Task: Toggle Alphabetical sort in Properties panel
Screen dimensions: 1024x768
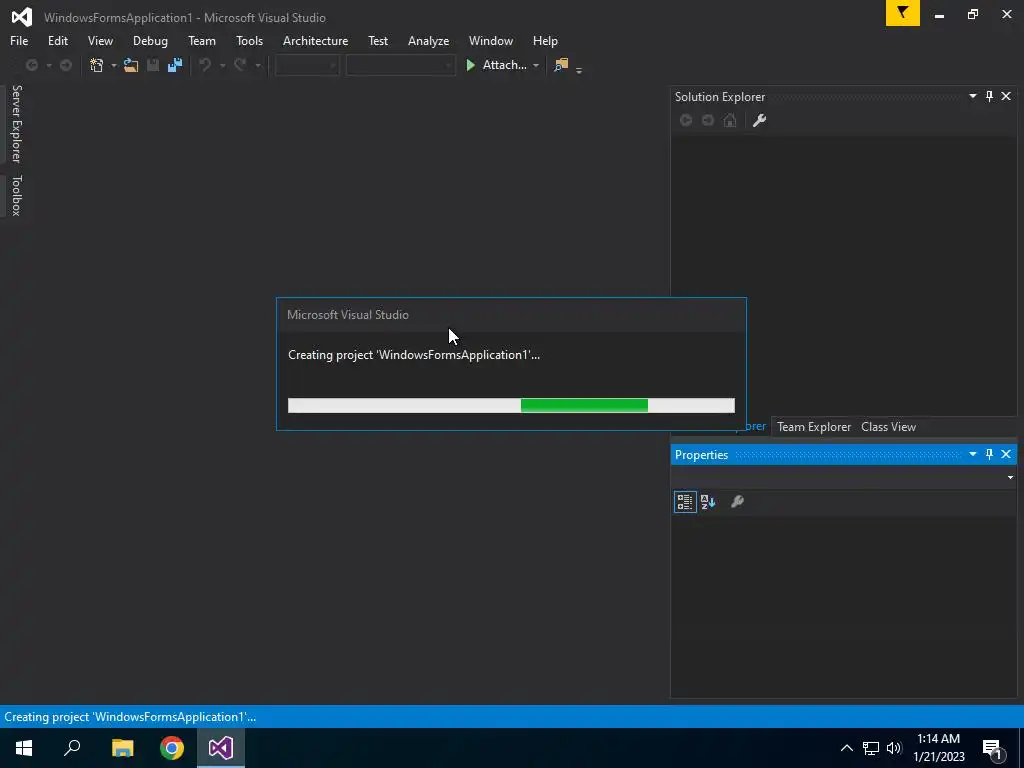Action: tap(708, 502)
